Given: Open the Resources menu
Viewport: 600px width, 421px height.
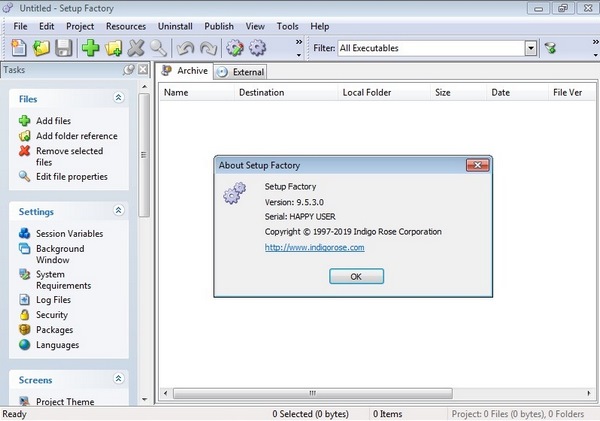Looking at the screenshot, I should point(126,26).
